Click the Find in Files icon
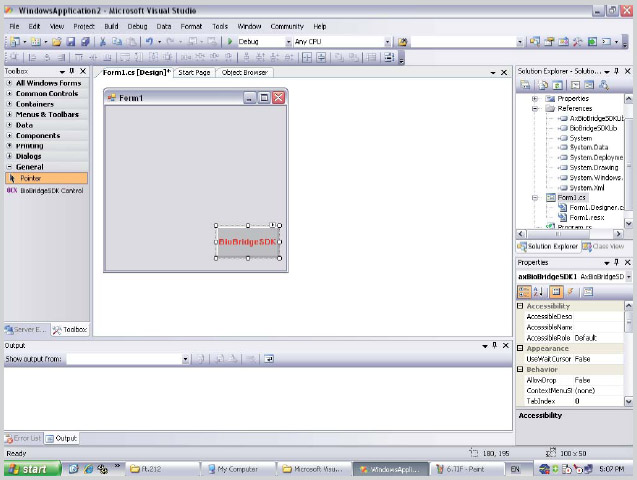This screenshot has width=637, height=480. tap(402, 41)
